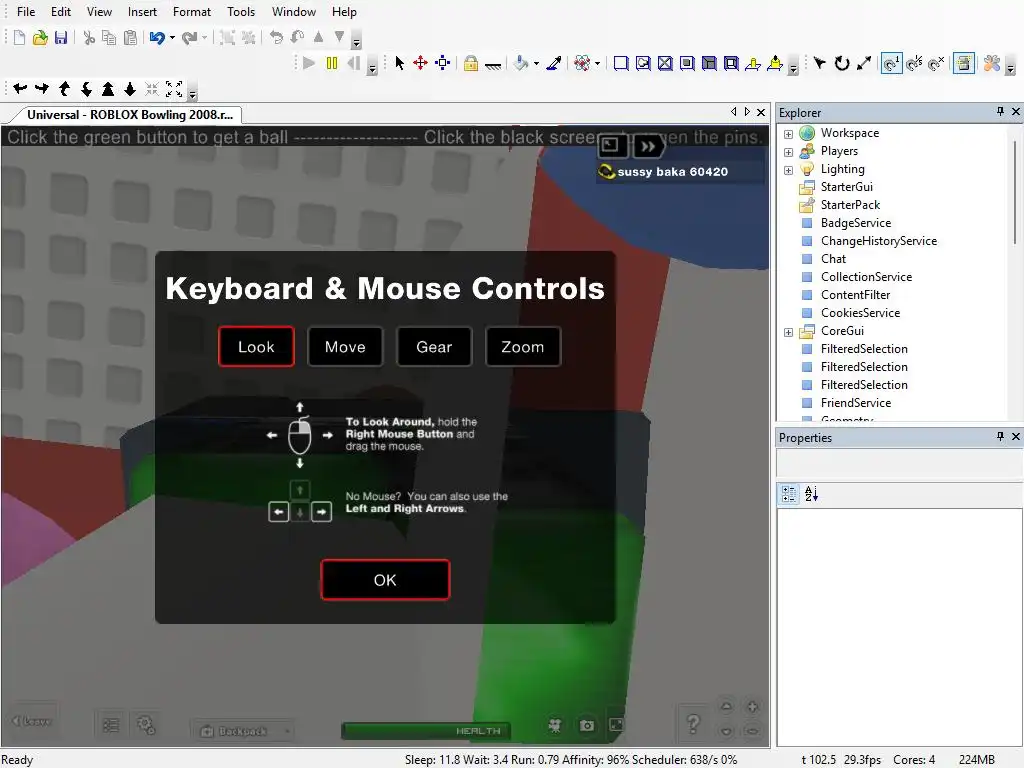The width and height of the screenshot is (1024, 768).
Task: Expand the Workspace tree node
Action: click(788, 134)
